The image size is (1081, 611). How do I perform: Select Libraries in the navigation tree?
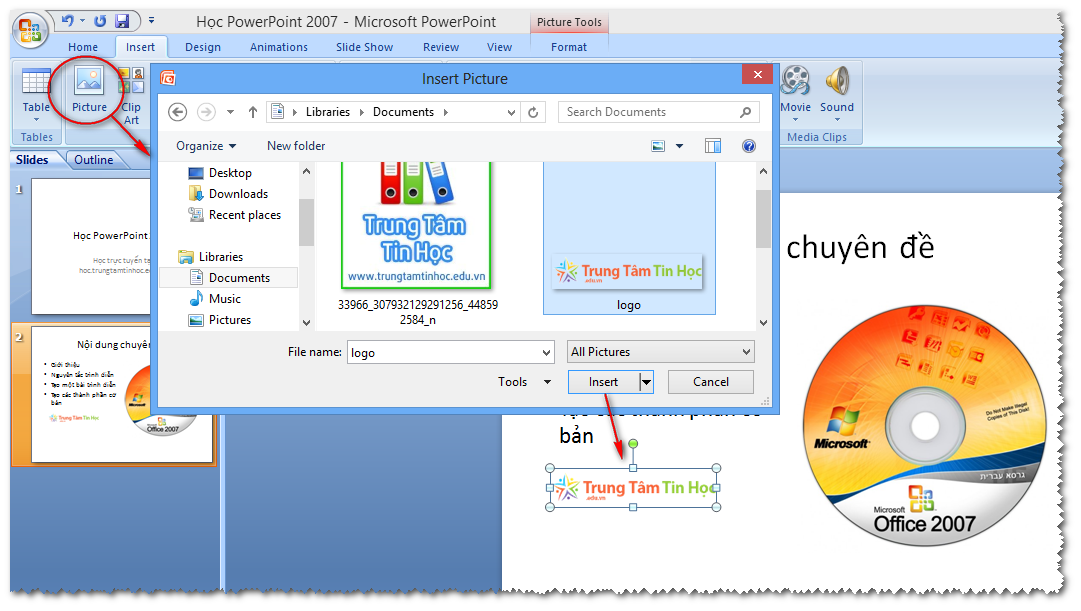[221, 257]
